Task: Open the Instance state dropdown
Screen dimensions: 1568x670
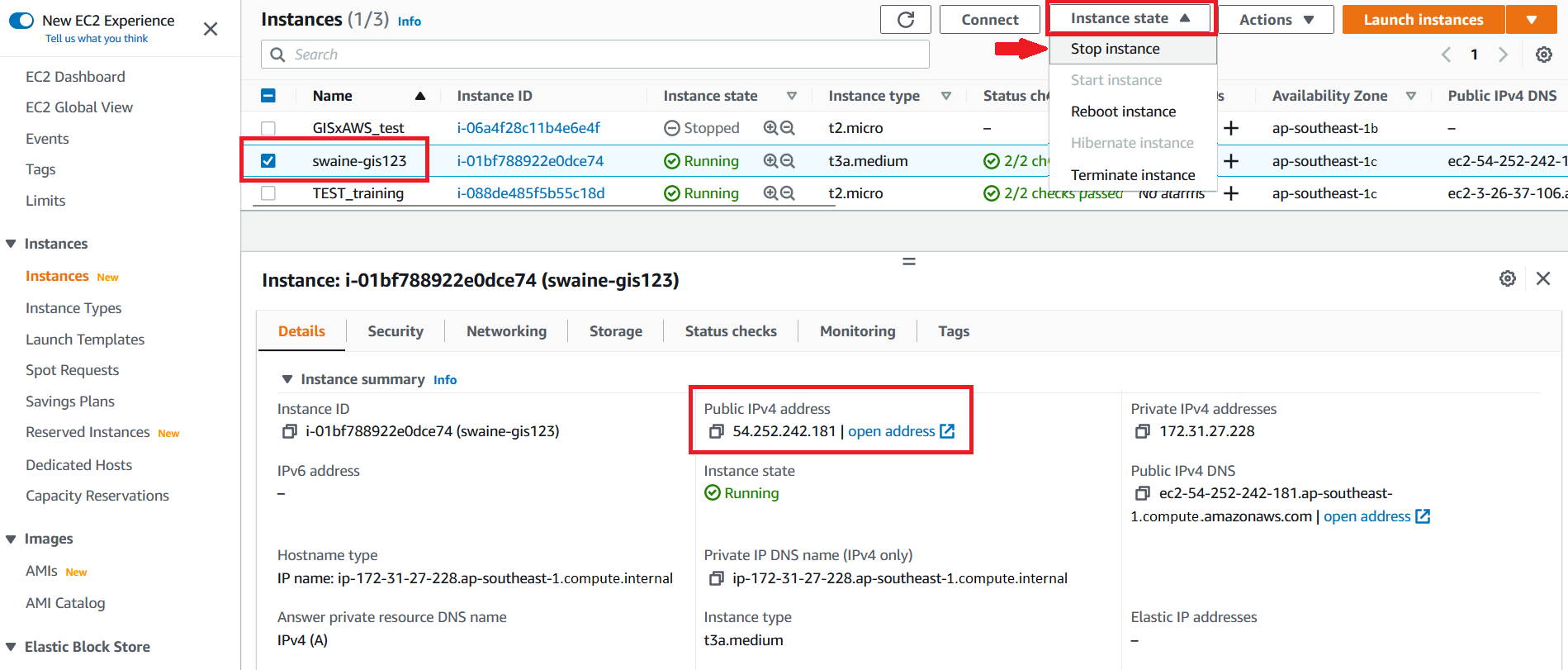Action: [x=1130, y=18]
